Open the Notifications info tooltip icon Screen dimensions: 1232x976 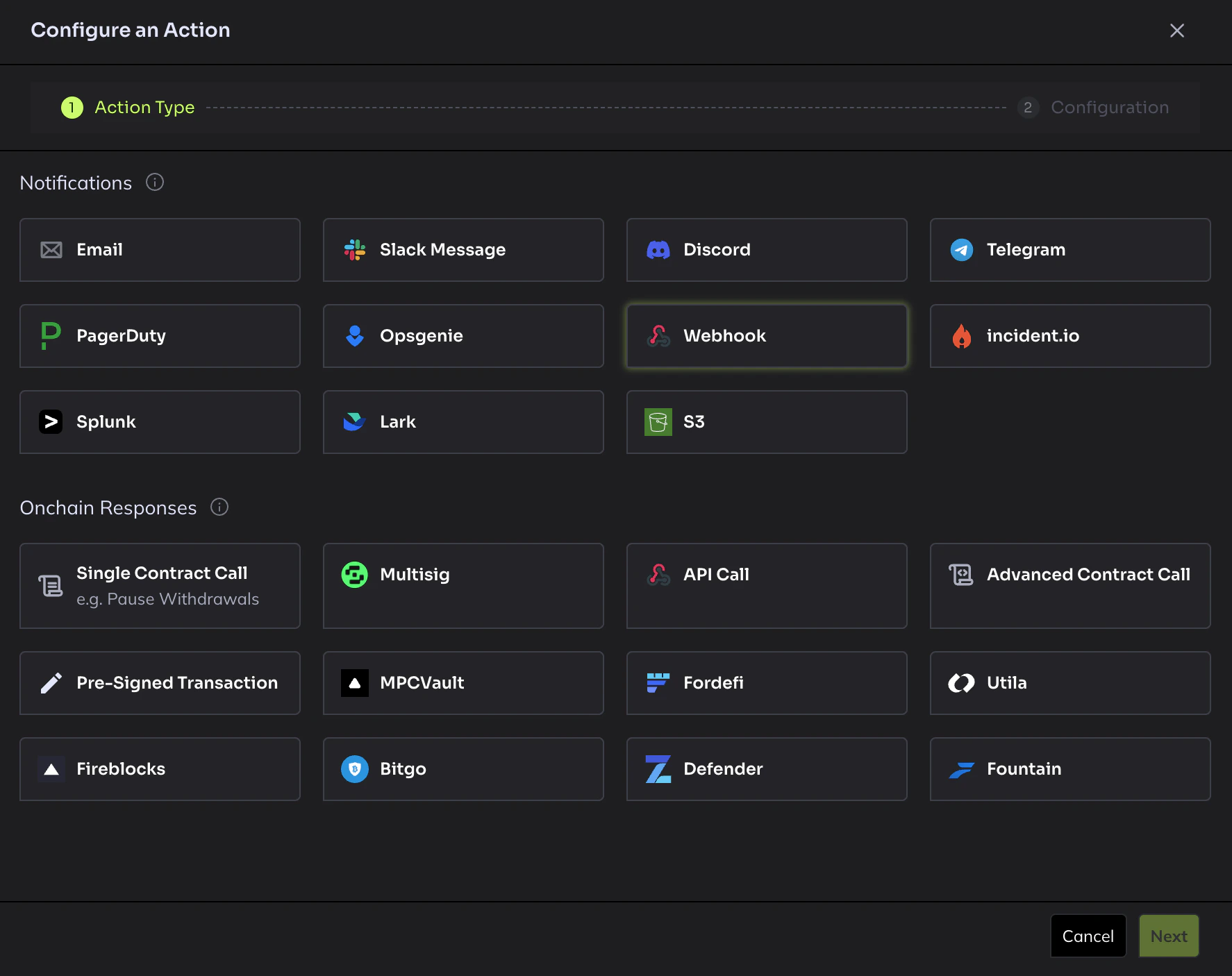[155, 183]
